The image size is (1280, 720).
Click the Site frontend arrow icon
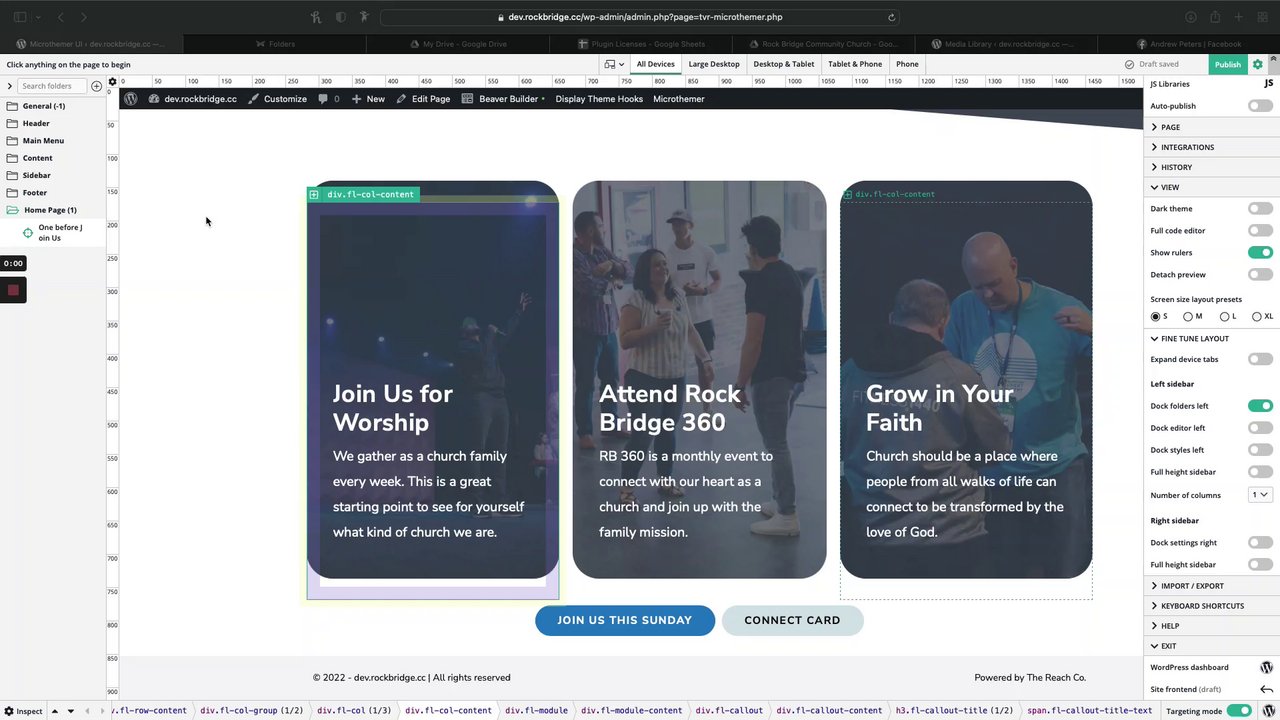coord(1266,689)
